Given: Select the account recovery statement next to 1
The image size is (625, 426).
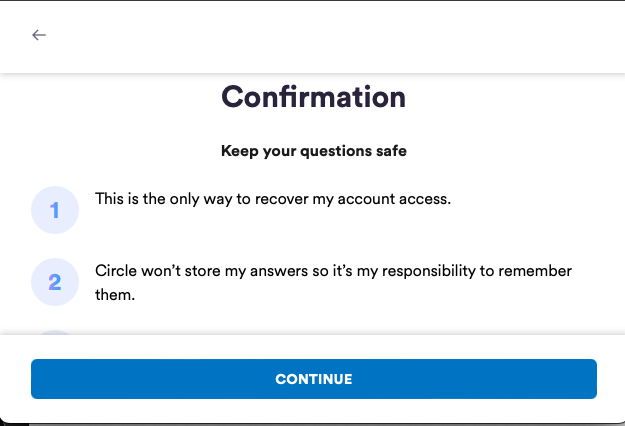Looking at the screenshot, I should point(273,199).
